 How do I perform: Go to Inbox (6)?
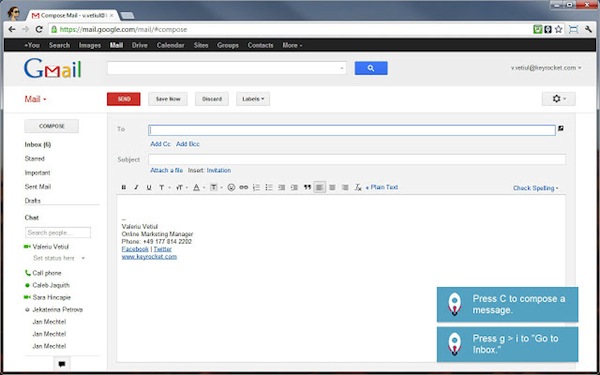(38, 145)
